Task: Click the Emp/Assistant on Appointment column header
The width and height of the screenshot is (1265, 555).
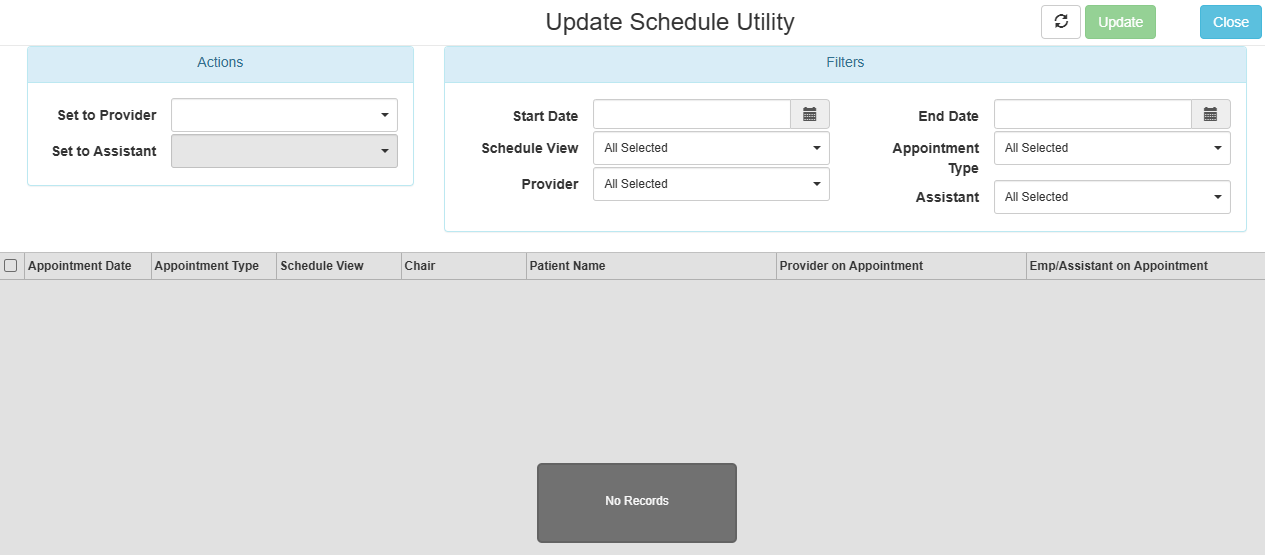Action: pyautogui.click(x=1146, y=266)
